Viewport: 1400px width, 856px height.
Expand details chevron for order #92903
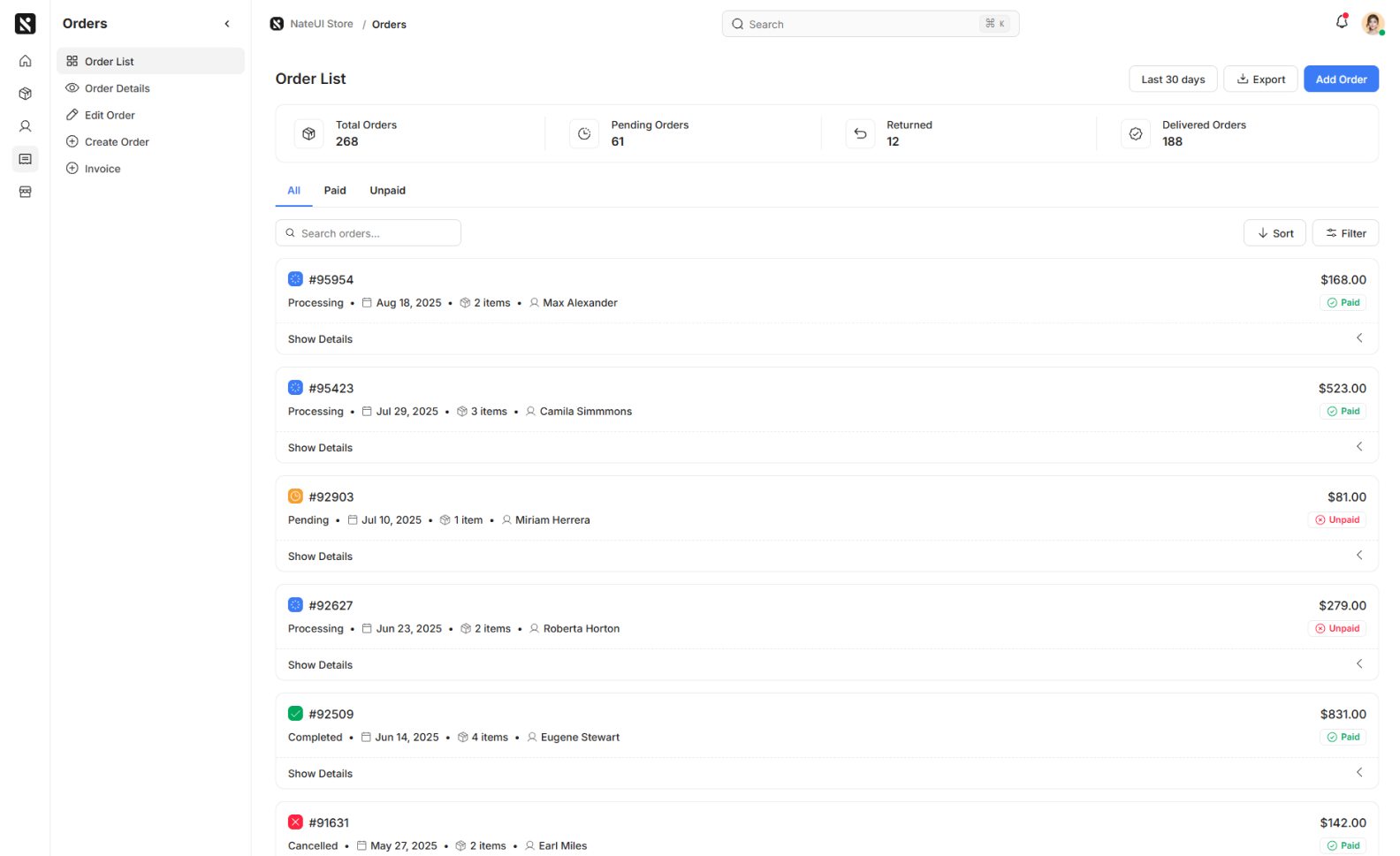click(1359, 556)
